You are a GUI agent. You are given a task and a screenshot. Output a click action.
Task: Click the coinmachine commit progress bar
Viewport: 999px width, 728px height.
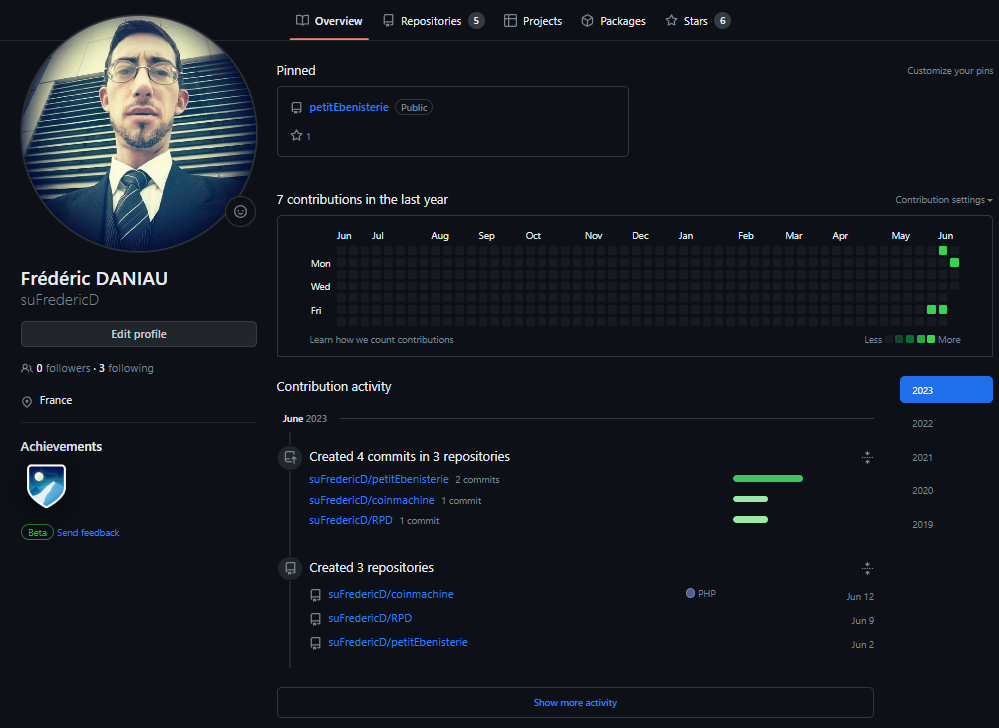click(x=751, y=499)
